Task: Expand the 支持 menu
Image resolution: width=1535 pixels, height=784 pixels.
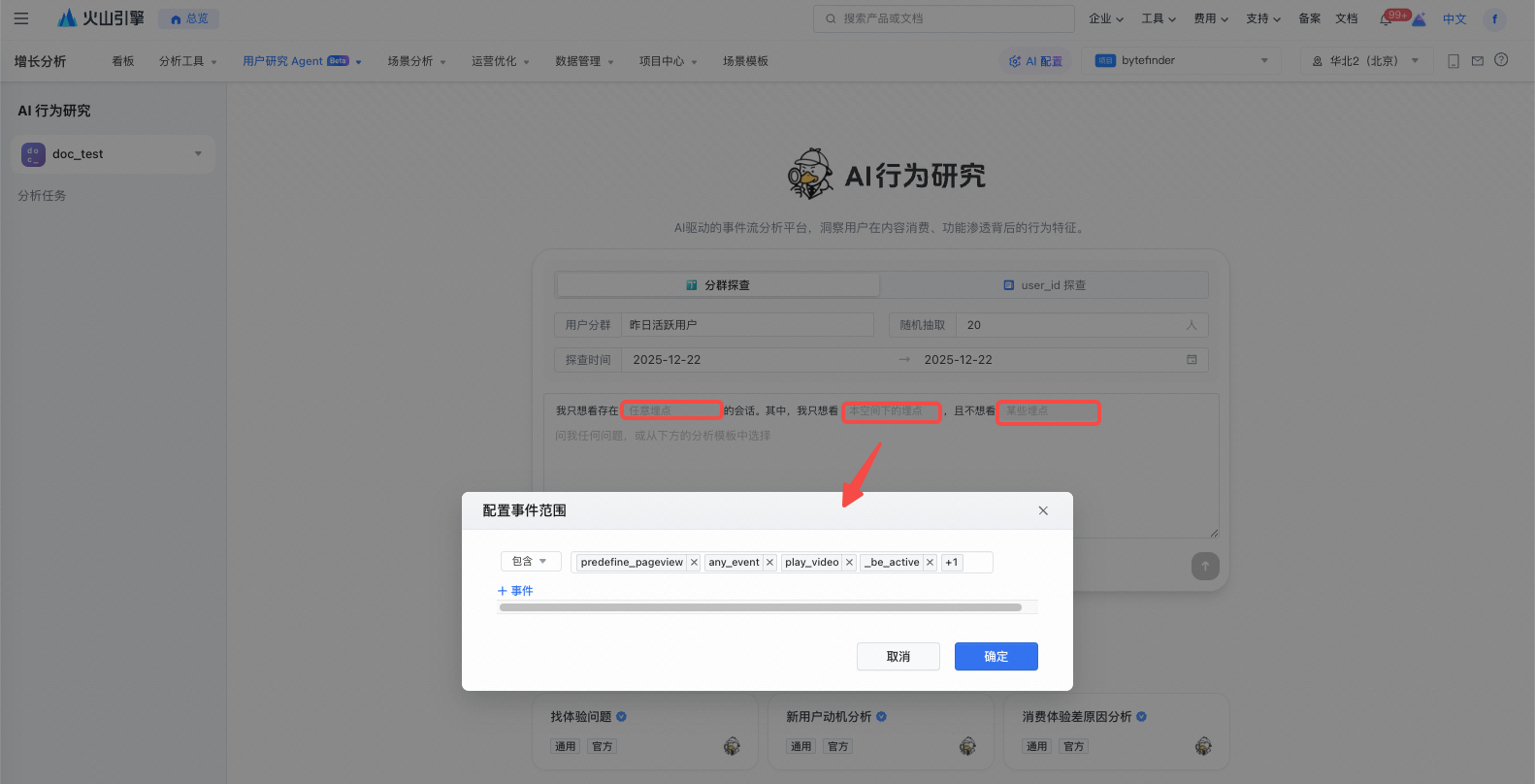Action: pos(1263,18)
